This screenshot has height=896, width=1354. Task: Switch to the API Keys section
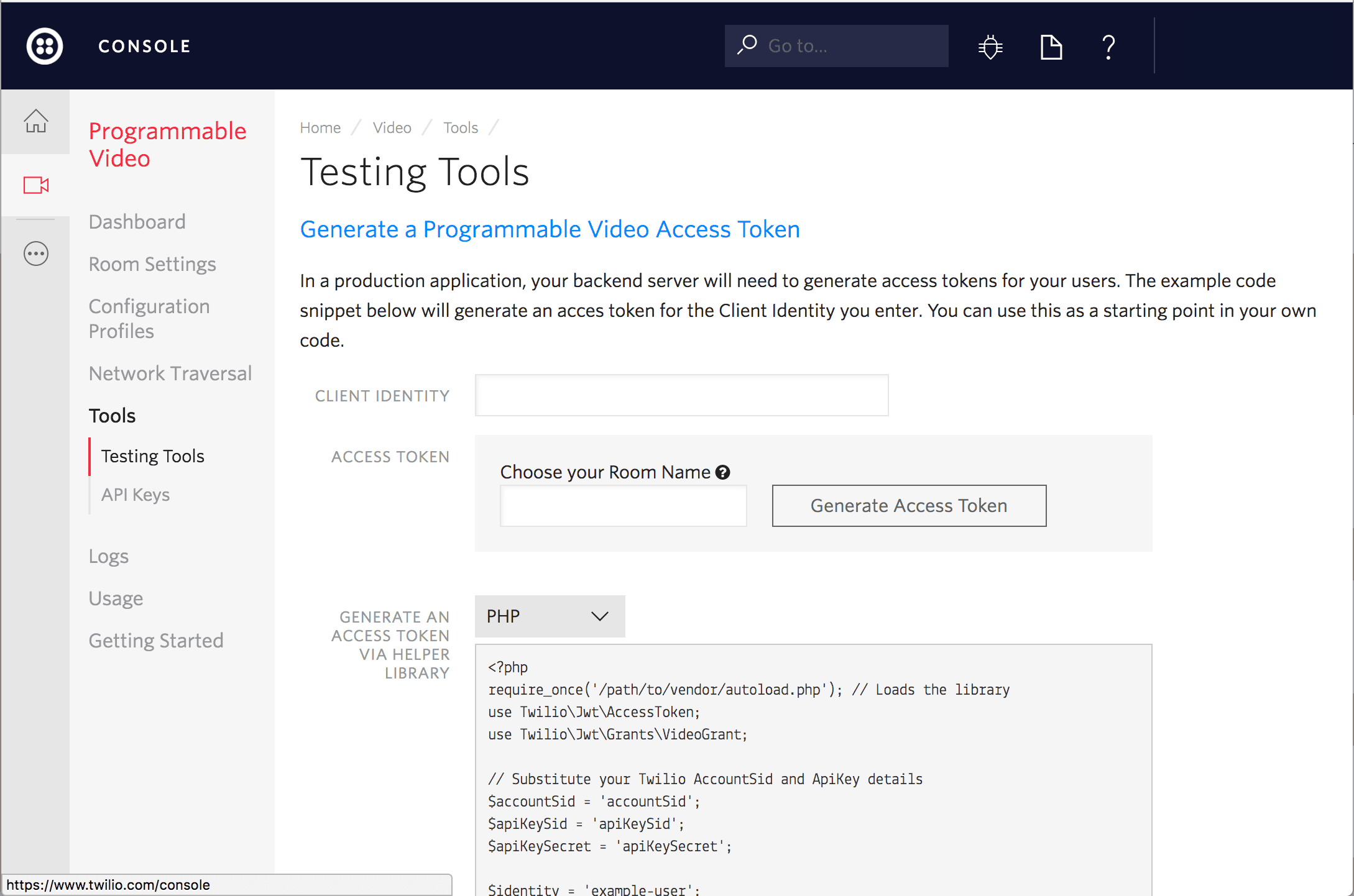(136, 495)
